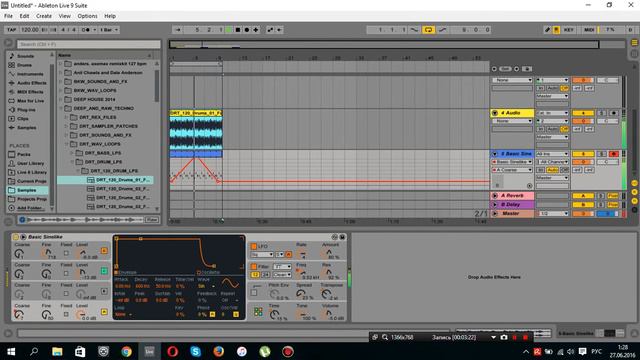Viewport: 640px width, 360px height.
Task: Open the Create menu
Action: click(x=44, y=16)
